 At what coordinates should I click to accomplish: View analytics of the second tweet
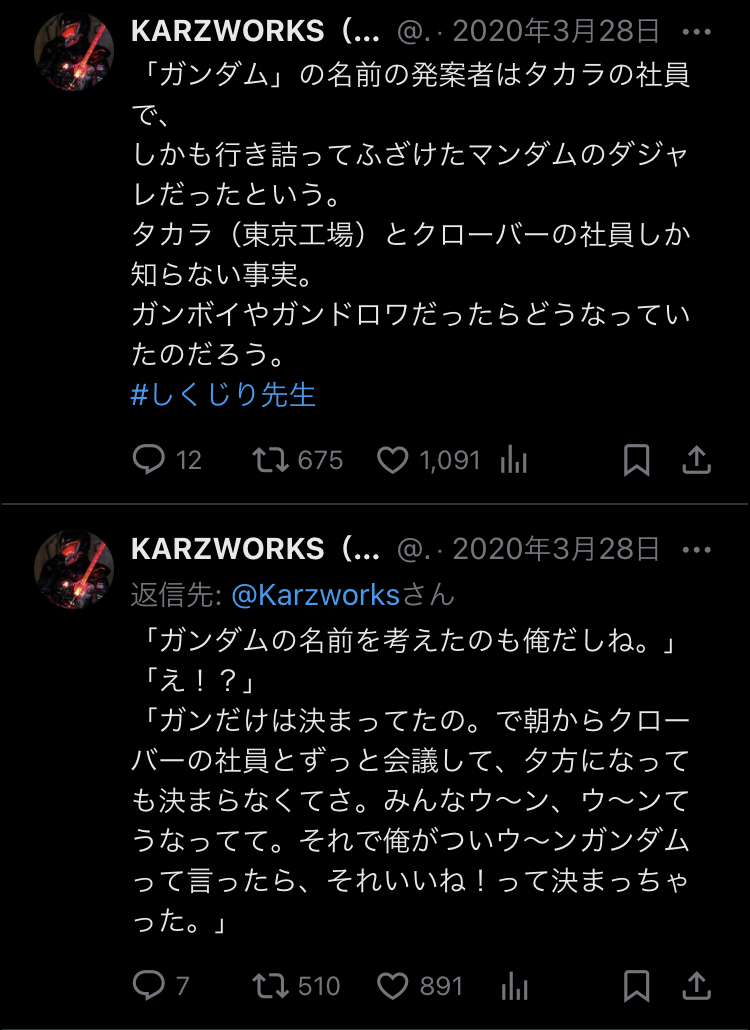coord(514,986)
